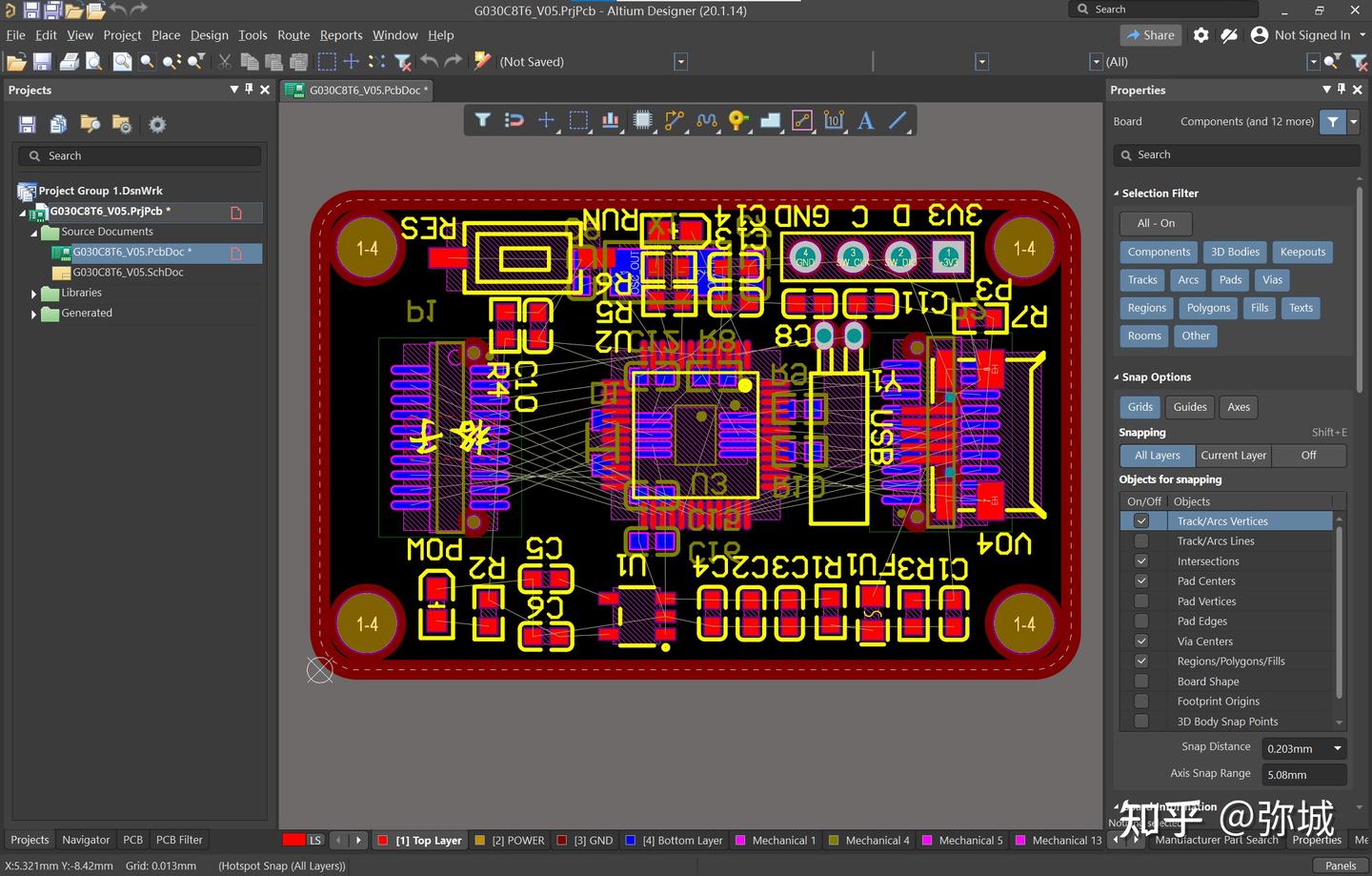Uncheck the Via Centers snap option
Viewport: 1372px width, 876px height.
click(x=1140, y=642)
